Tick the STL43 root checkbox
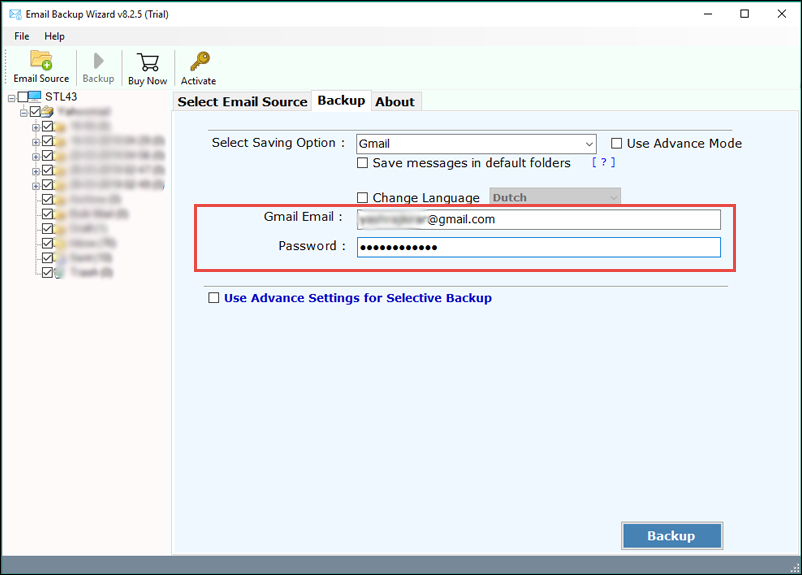 [23, 97]
